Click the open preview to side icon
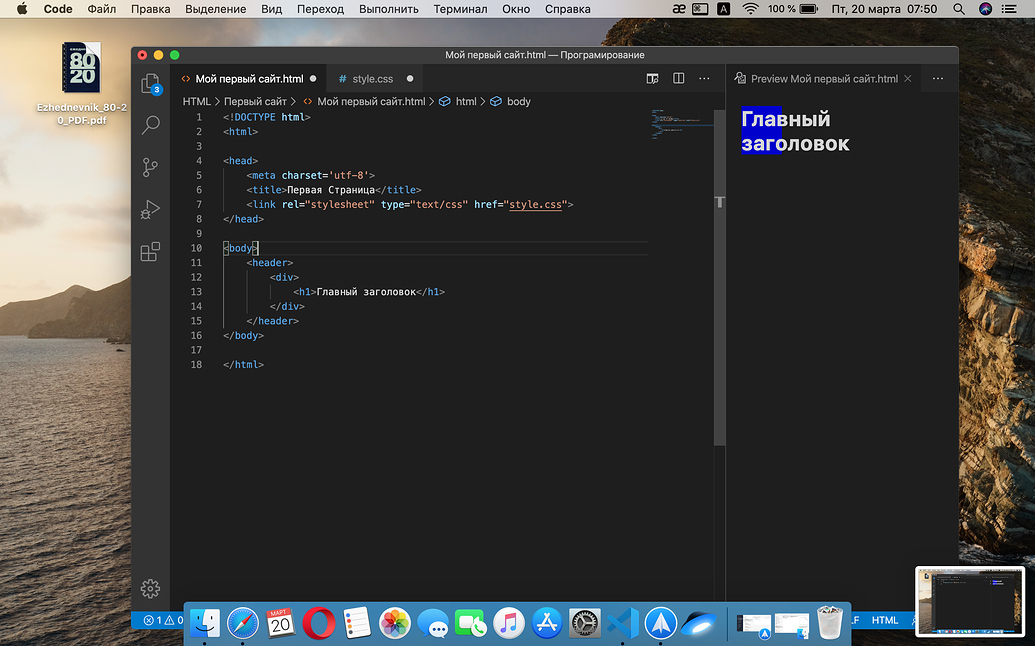Image resolution: width=1035 pixels, height=646 pixels. [652, 79]
